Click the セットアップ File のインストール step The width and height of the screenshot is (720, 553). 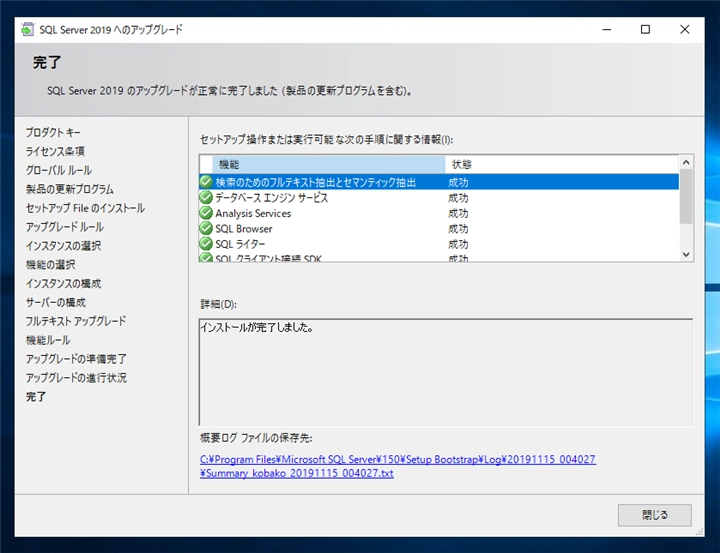coord(85,208)
